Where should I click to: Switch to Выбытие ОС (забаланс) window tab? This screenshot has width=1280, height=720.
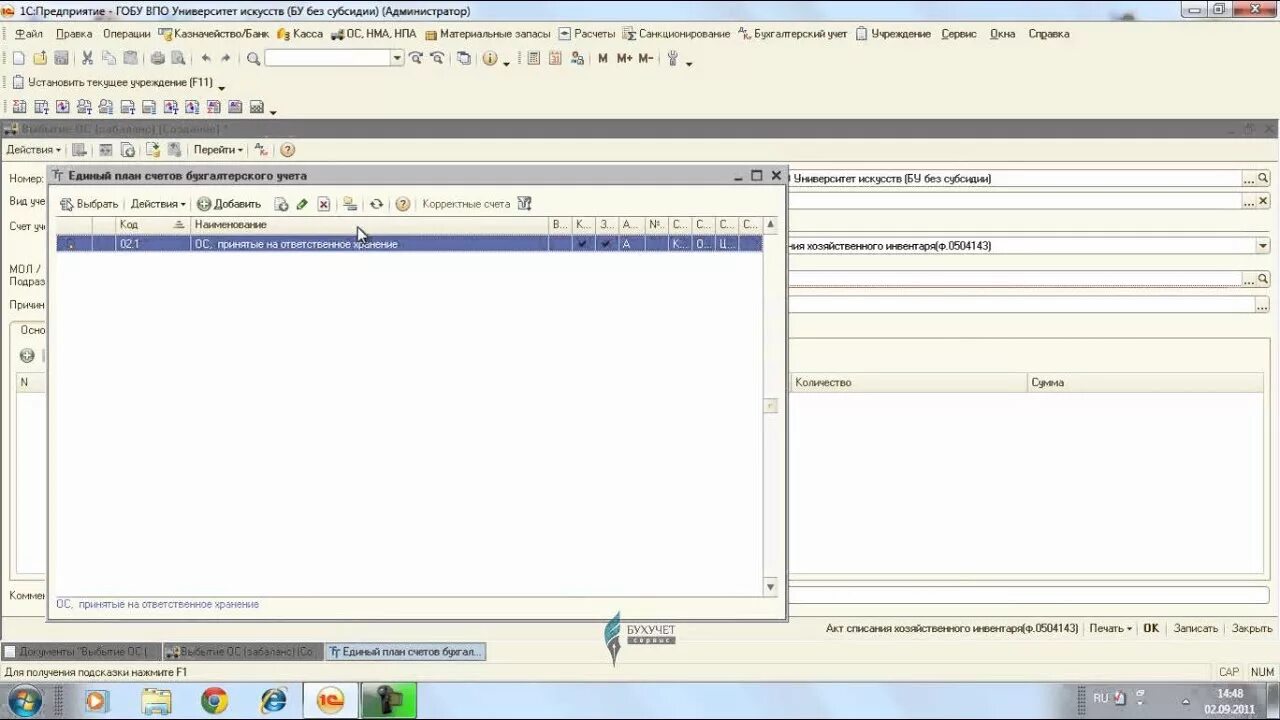[243, 652]
